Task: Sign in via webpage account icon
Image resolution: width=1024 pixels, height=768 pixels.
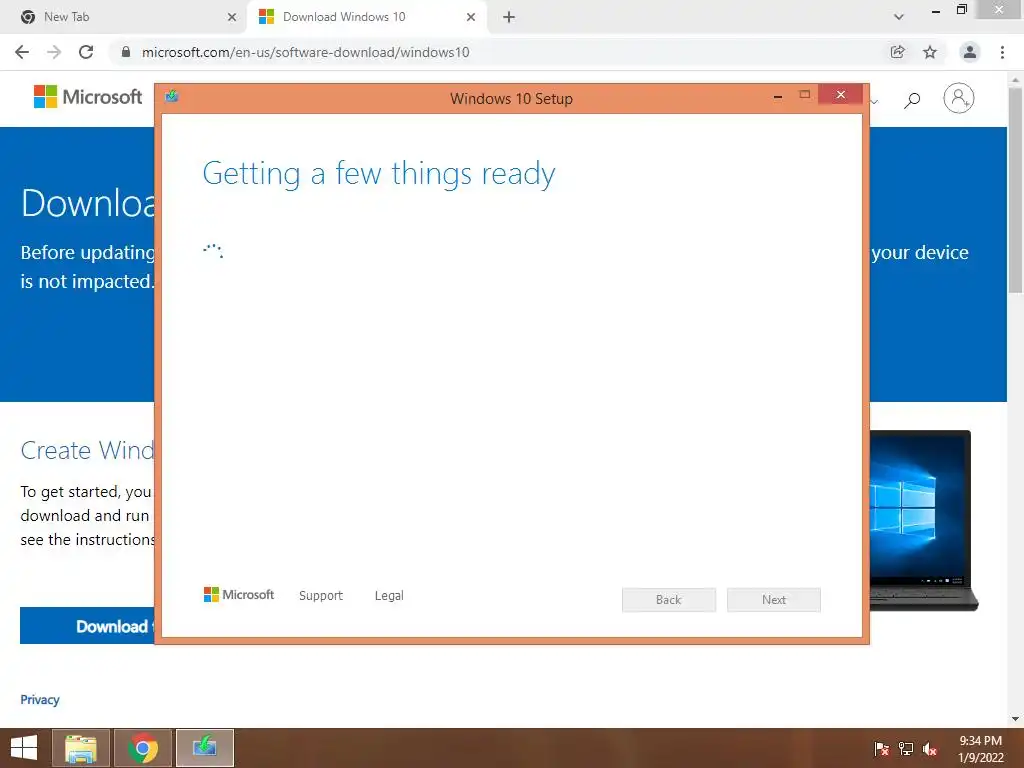Action: tap(958, 98)
